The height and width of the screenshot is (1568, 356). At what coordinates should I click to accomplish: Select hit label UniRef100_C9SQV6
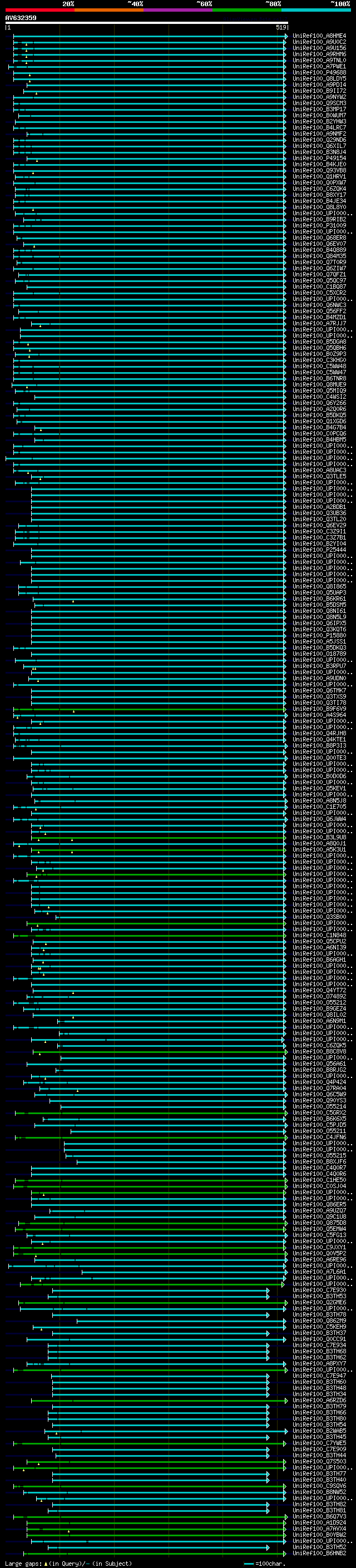coord(319,1486)
